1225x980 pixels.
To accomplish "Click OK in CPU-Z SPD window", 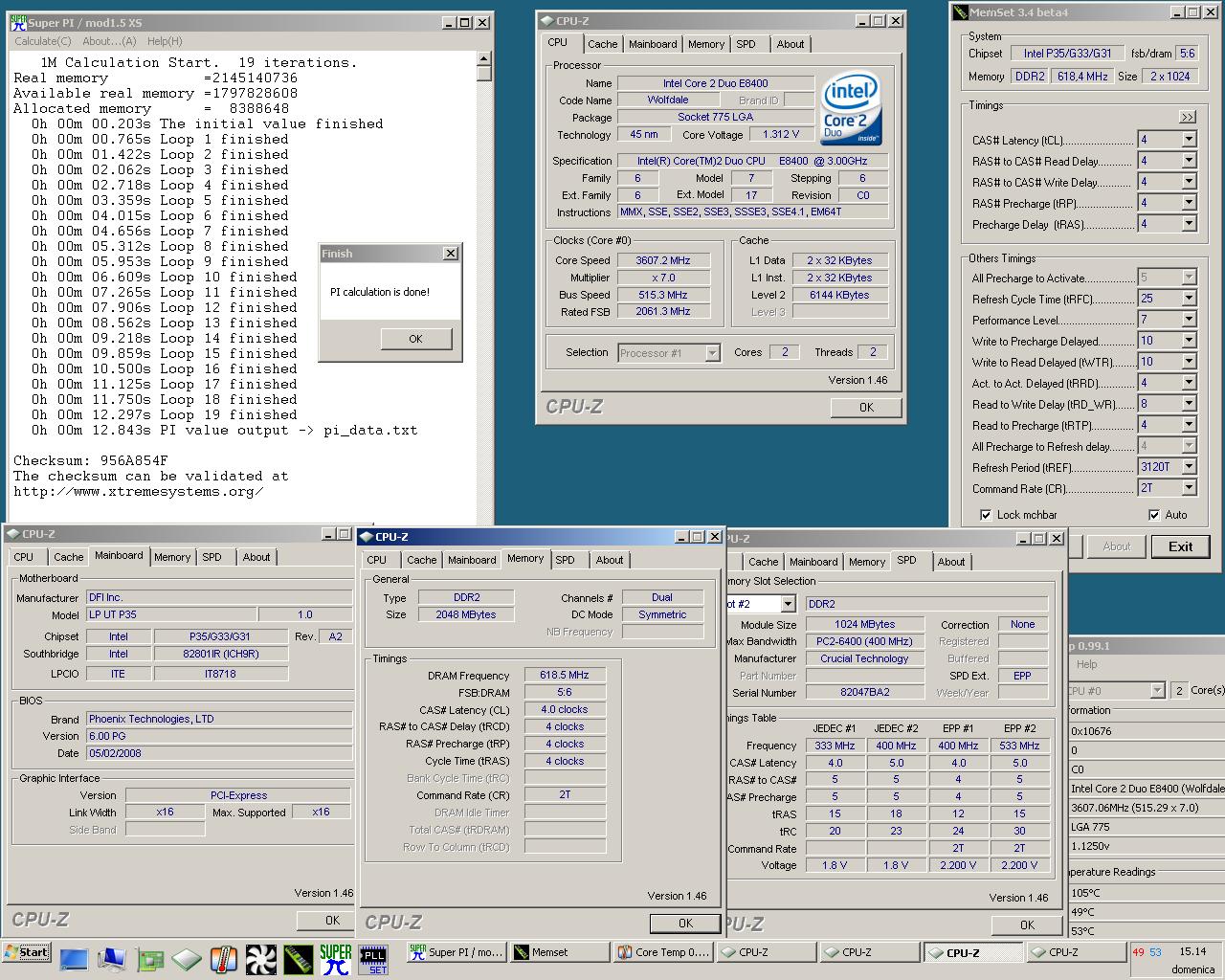I will pyautogui.click(x=1027, y=925).
